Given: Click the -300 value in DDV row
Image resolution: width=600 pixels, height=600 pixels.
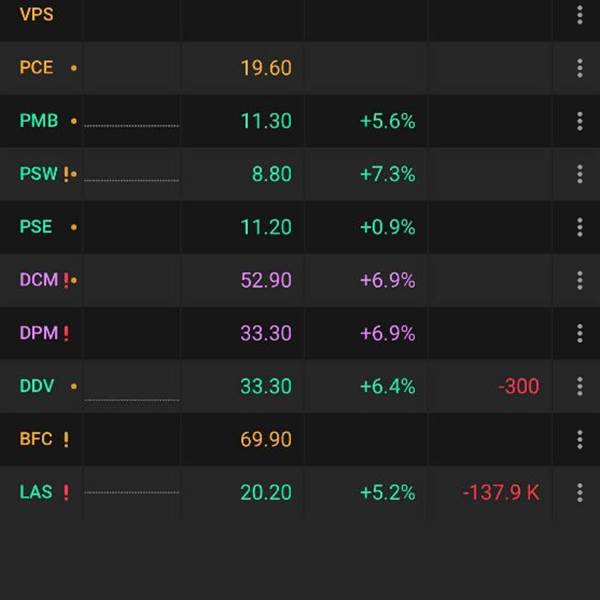Looking at the screenshot, I should tap(518, 386).
